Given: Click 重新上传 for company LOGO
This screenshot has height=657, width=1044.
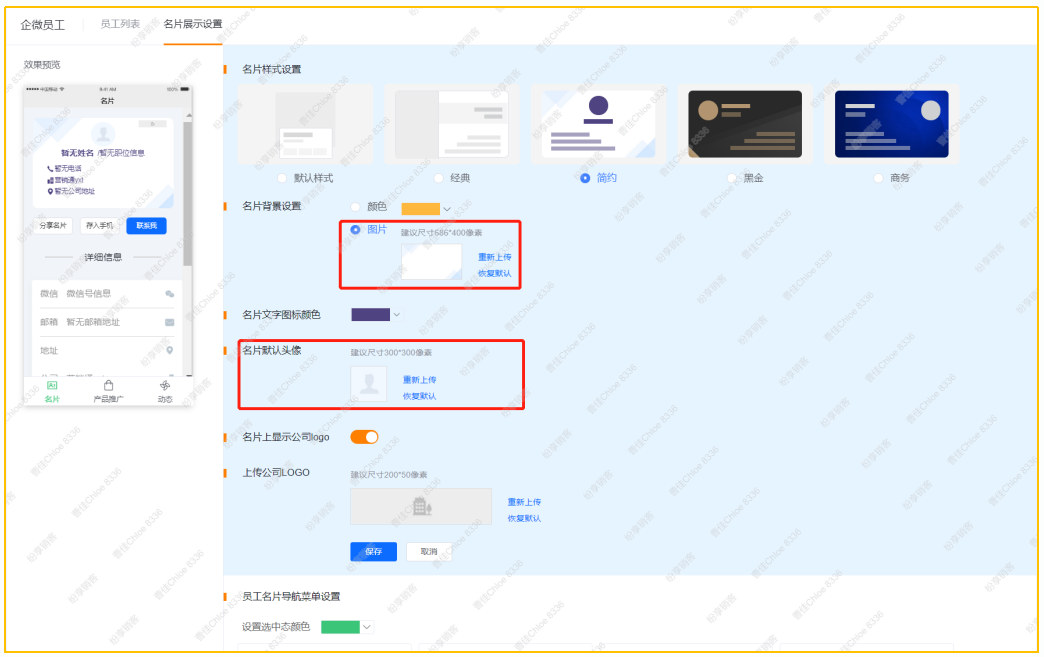Looking at the screenshot, I should pyautogui.click(x=525, y=502).
